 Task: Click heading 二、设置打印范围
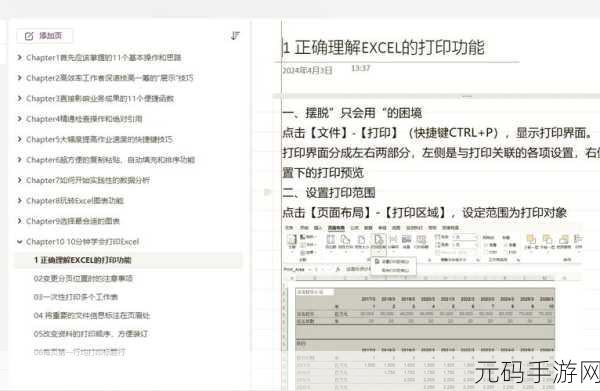(329, 192)
